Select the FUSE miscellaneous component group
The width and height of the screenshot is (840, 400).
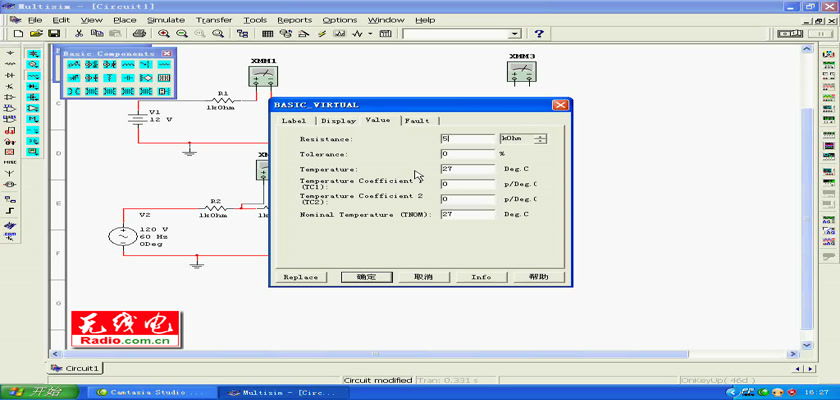point(10,162)
